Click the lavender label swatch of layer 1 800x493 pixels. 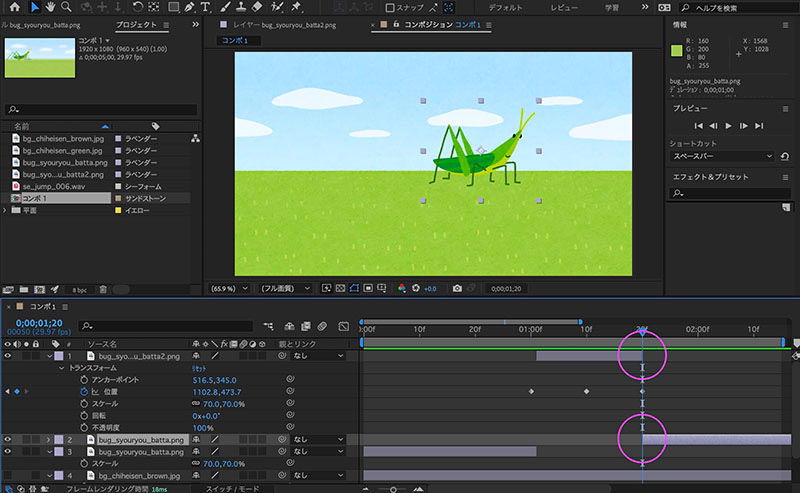point(57,356)
